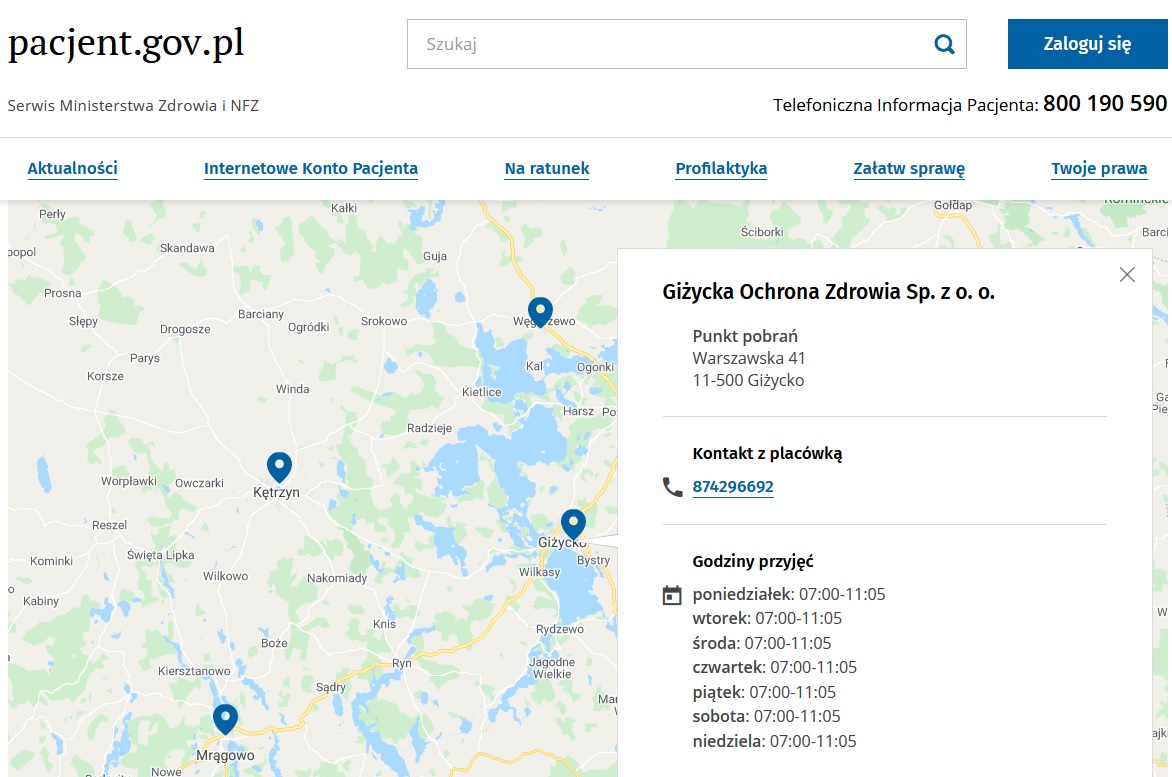Click the Reszel town label on map

[x=109, y=525]
